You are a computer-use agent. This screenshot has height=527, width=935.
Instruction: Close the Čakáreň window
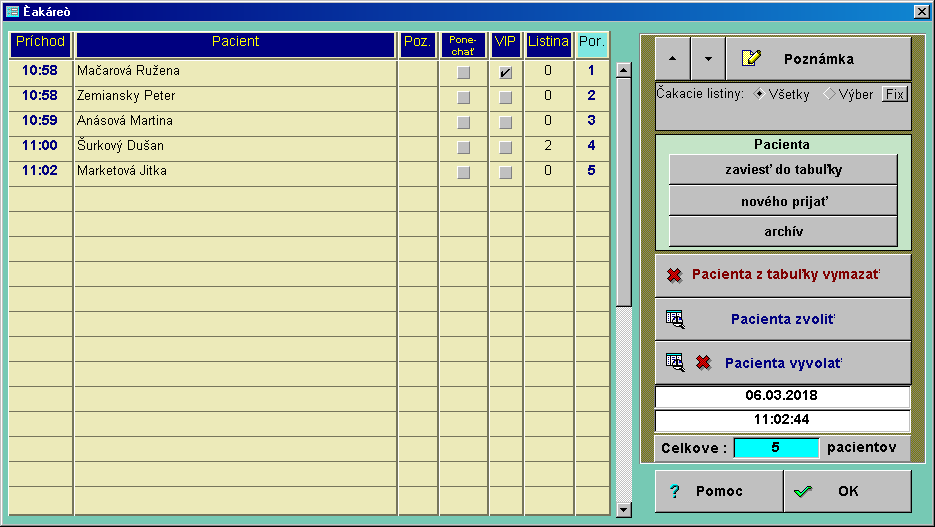[x=921, y=11]
